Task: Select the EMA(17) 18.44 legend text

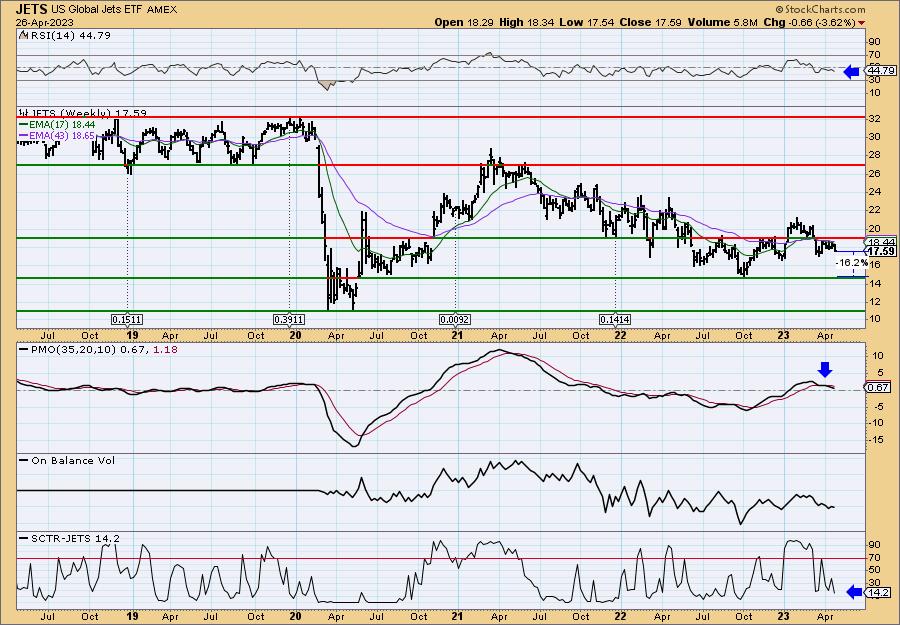Action: (x=62, y=125)
